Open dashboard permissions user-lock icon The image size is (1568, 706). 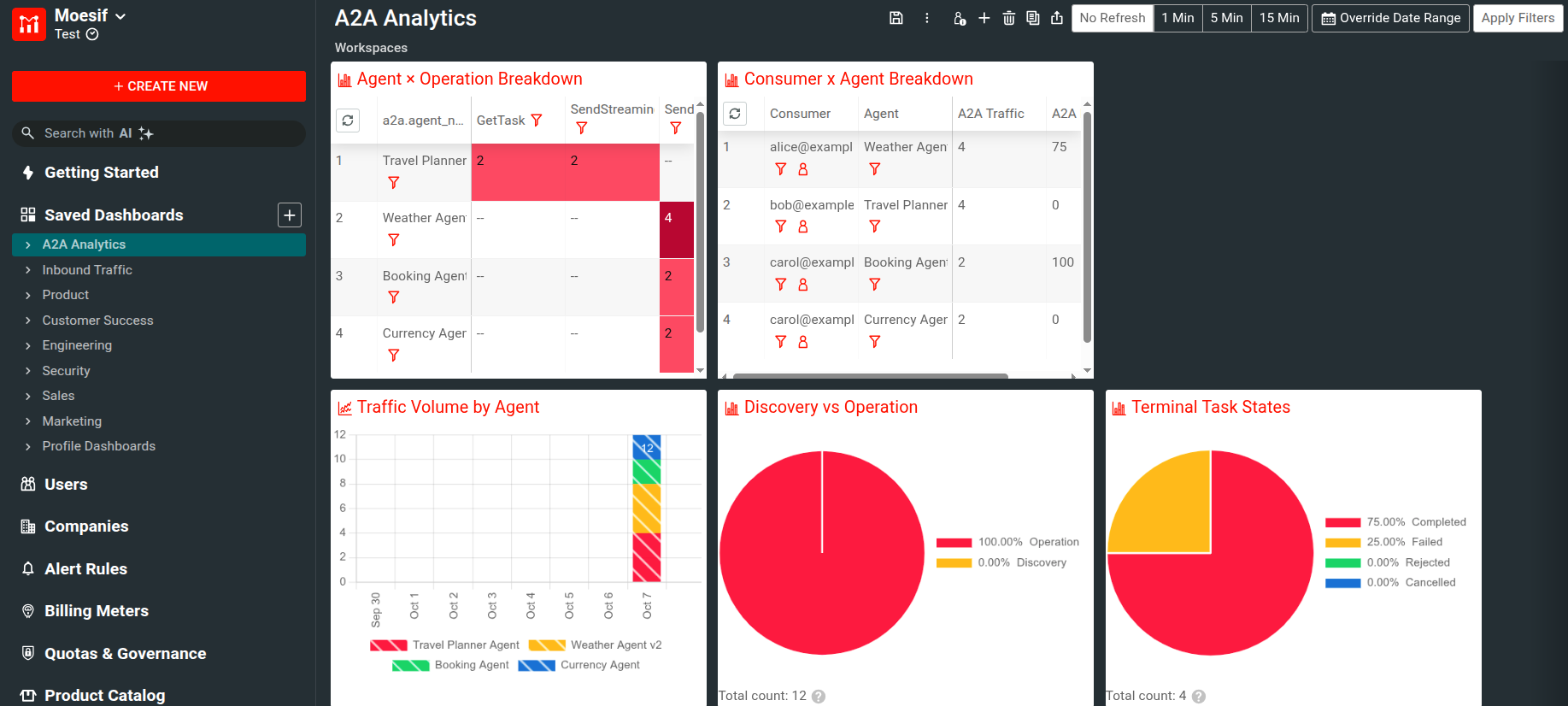[960, 18]
